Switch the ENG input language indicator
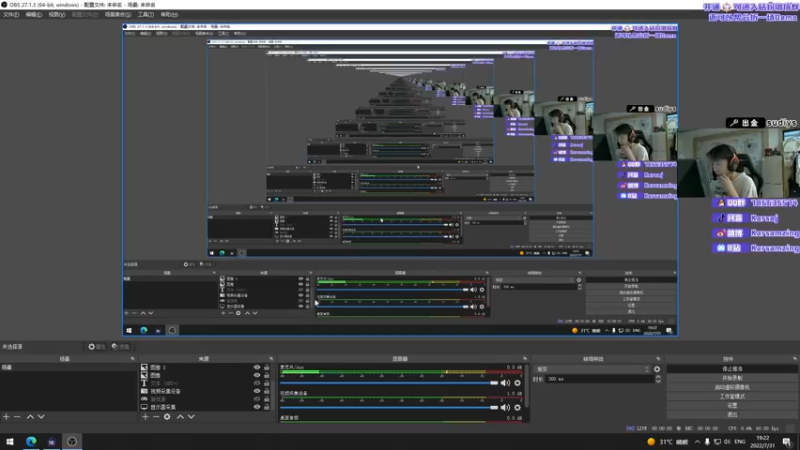The image size is (800, 450). 740,441
